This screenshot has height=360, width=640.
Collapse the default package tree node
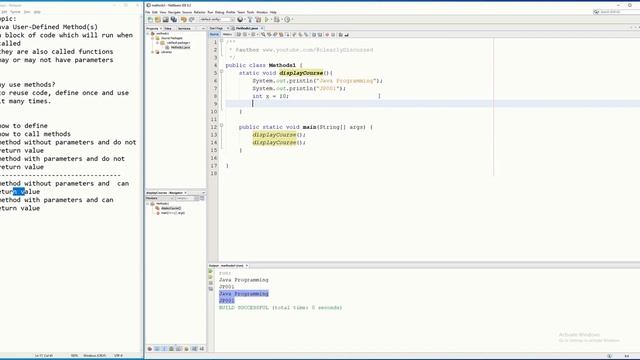157,42
